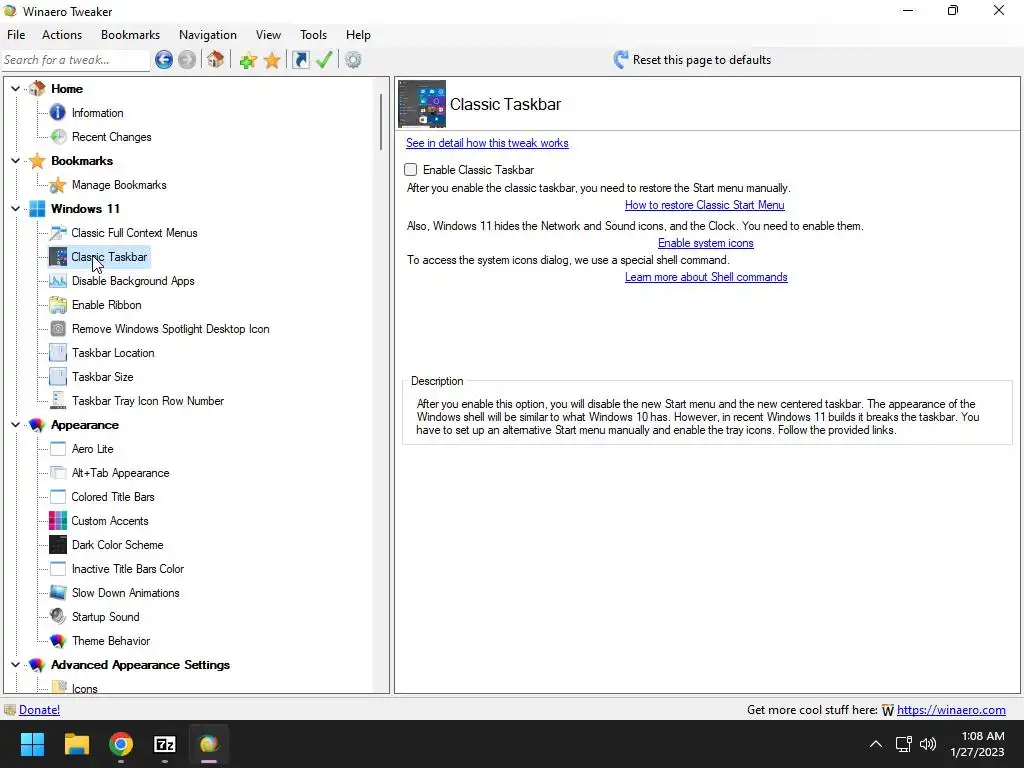Click the tree panel vertical scrollbar
Image resolution: width=1024 pixels, height=768 pixels.
tap(381, 121)
